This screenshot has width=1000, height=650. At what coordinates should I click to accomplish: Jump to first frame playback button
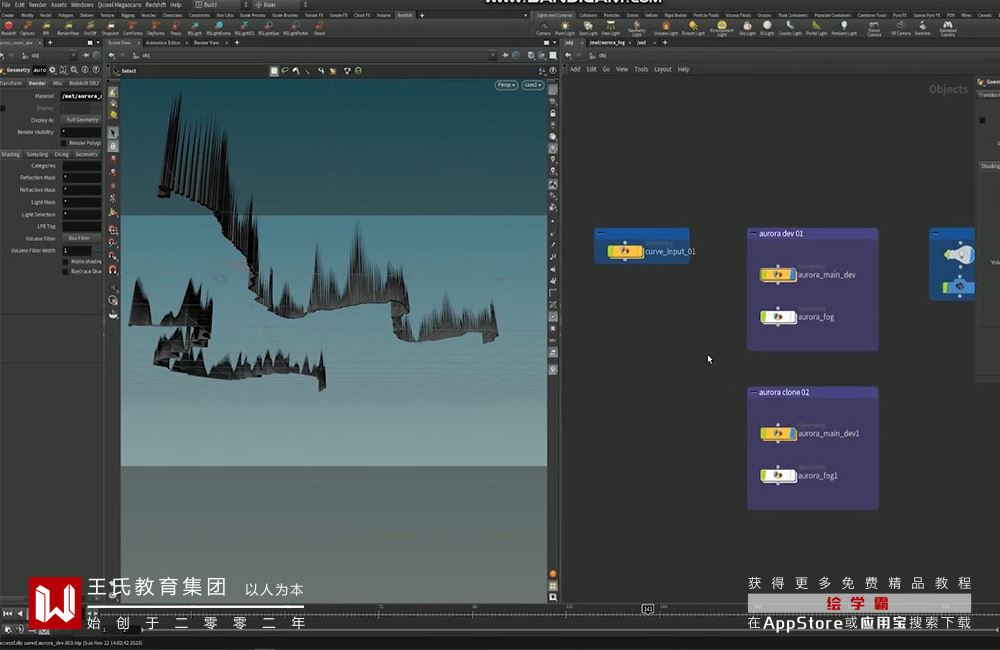coord(7,614)
